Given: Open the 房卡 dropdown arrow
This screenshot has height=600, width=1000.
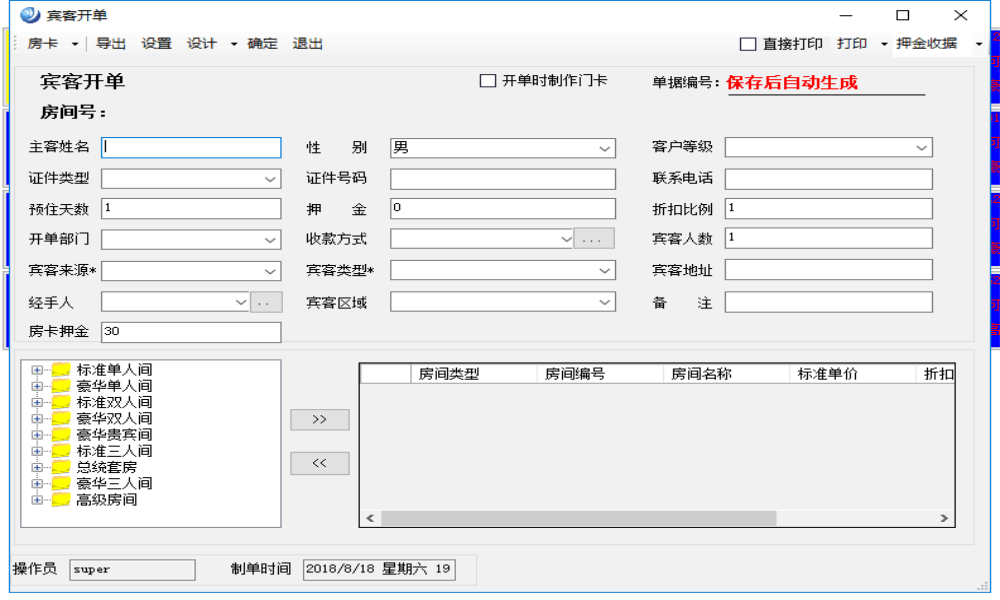Looking at the screenshot, I should (75, 45).
